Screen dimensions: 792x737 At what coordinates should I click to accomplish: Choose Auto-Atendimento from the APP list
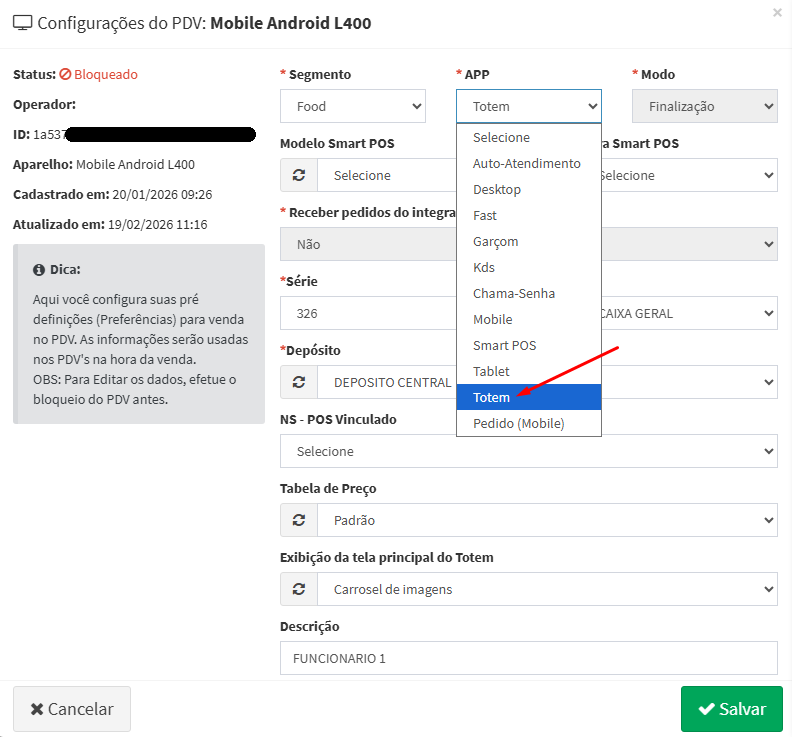(x=527, y=163)
